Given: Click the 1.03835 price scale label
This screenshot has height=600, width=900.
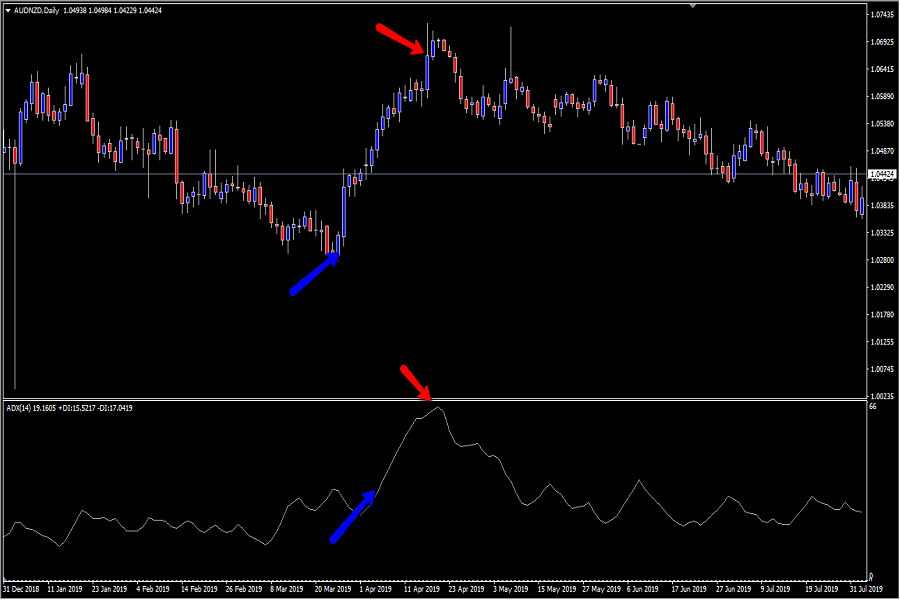Looking at the screenshot, I should click(883, 206).
